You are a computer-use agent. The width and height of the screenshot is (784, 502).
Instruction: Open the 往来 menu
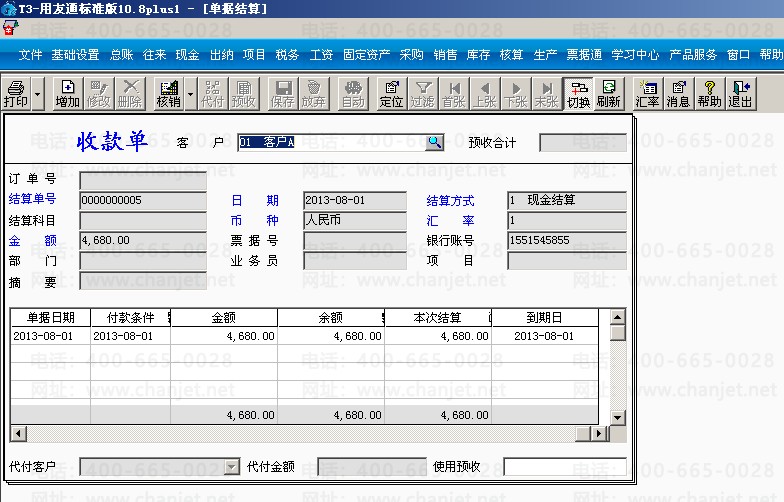click(154, 54)
